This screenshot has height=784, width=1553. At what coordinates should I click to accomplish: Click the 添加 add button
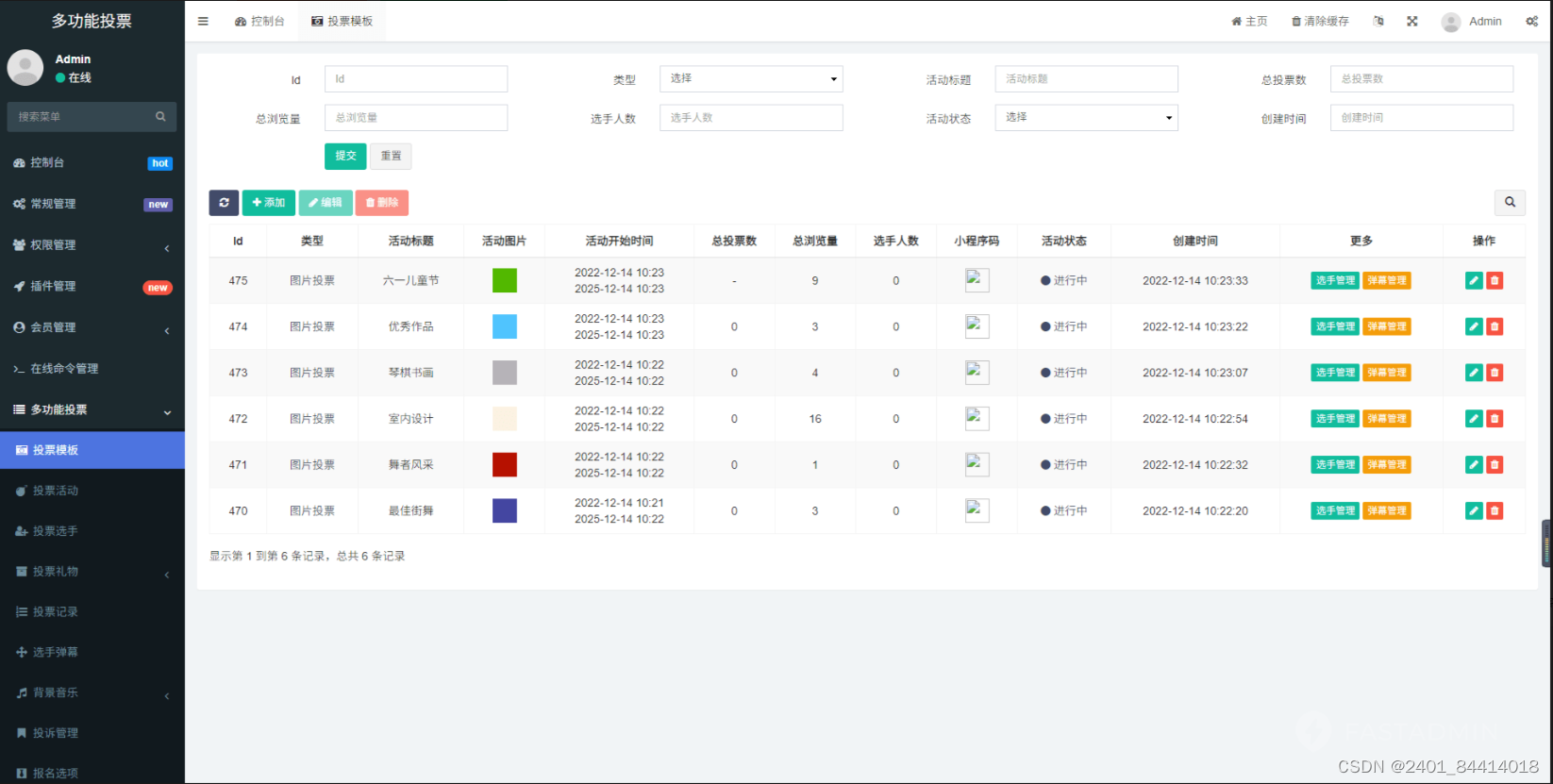tap(269, 203)
